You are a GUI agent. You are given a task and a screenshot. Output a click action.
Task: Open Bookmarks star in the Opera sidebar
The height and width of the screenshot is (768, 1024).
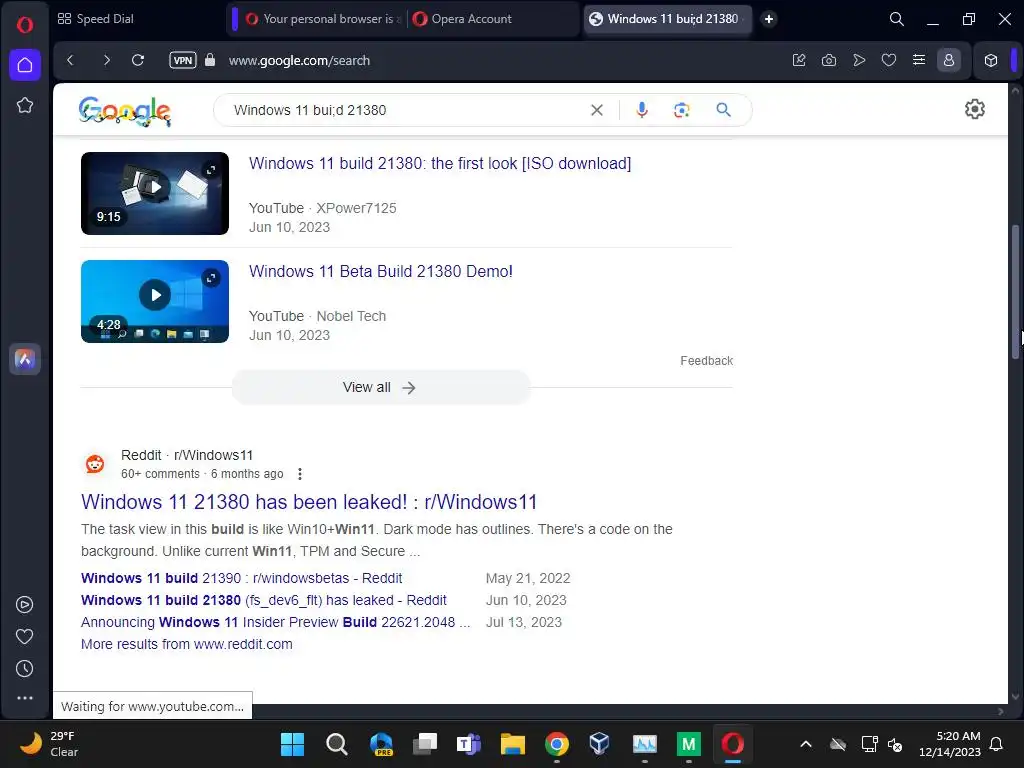click(25, 105)
